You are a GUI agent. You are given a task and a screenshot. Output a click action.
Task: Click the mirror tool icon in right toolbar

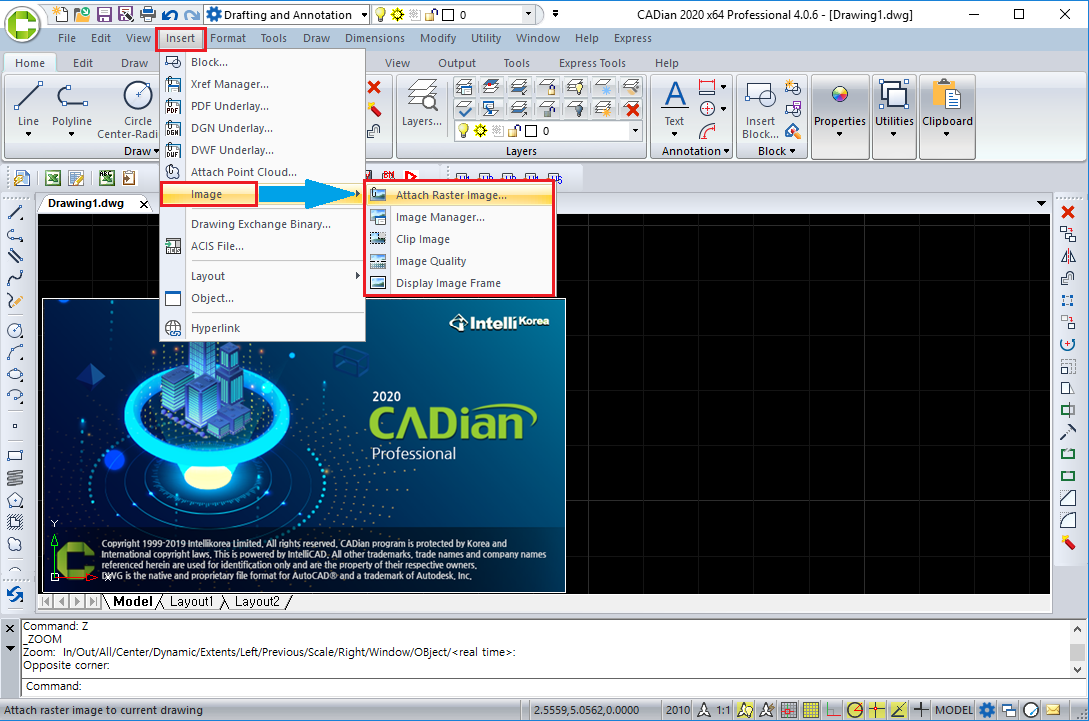click(x=1068, y=256)
